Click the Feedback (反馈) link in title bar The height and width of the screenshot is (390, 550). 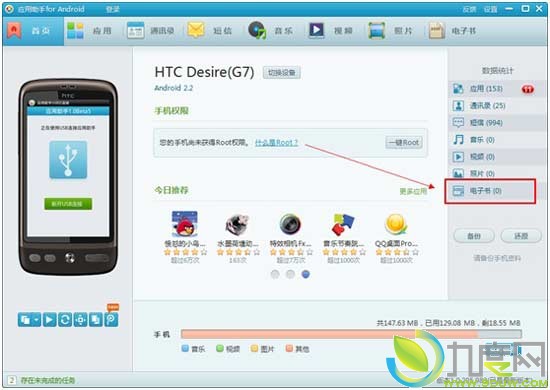tap(469, 9)
